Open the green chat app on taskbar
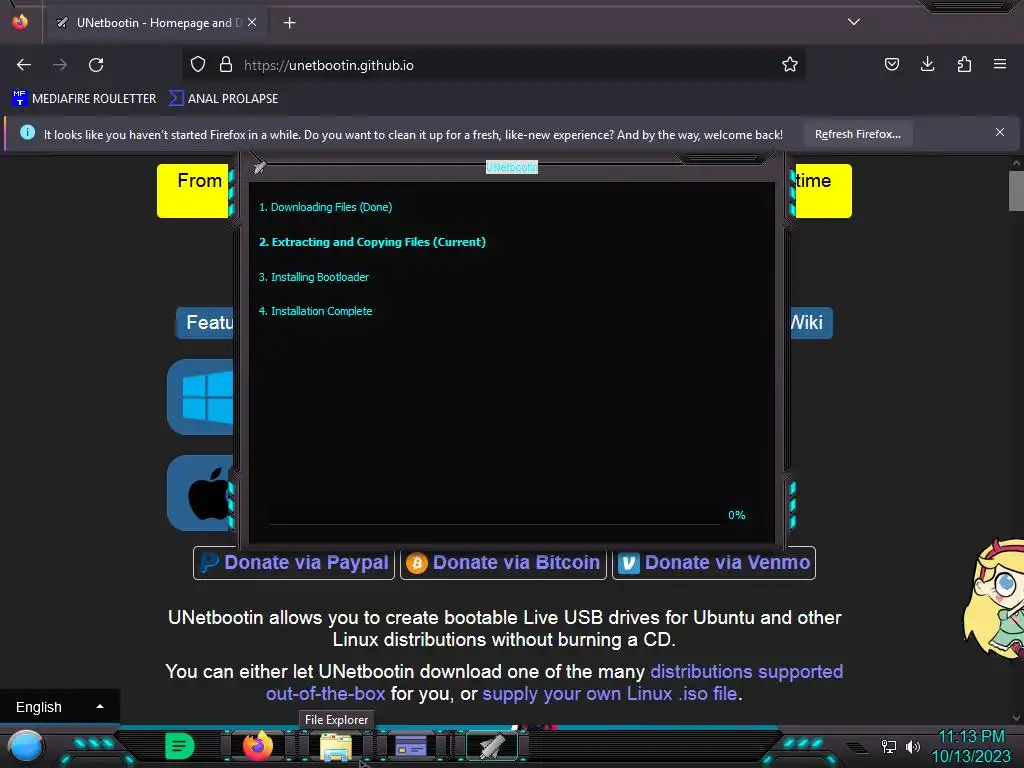This screenshot has width=1024, height=768. point(179,746)
